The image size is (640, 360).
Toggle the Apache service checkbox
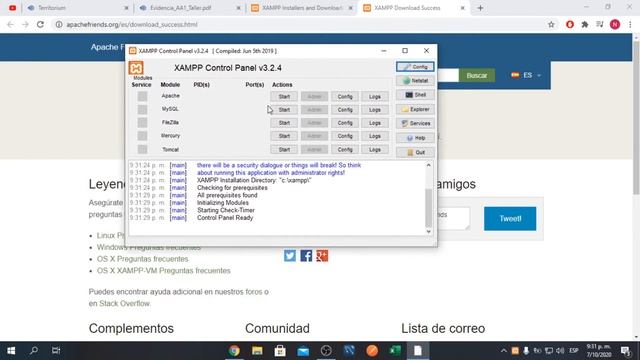[x=142, y=96]
